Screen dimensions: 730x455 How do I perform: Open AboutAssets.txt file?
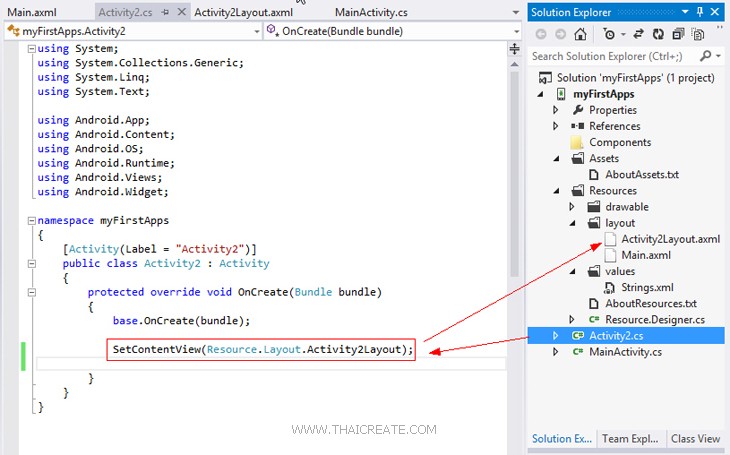click(x=642, y=175)
